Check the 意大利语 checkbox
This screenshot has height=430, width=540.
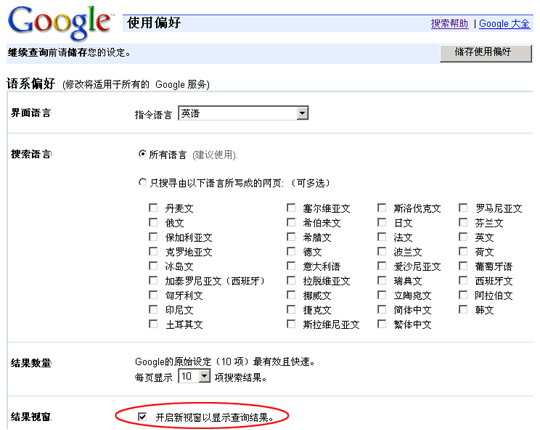point(291,265)
